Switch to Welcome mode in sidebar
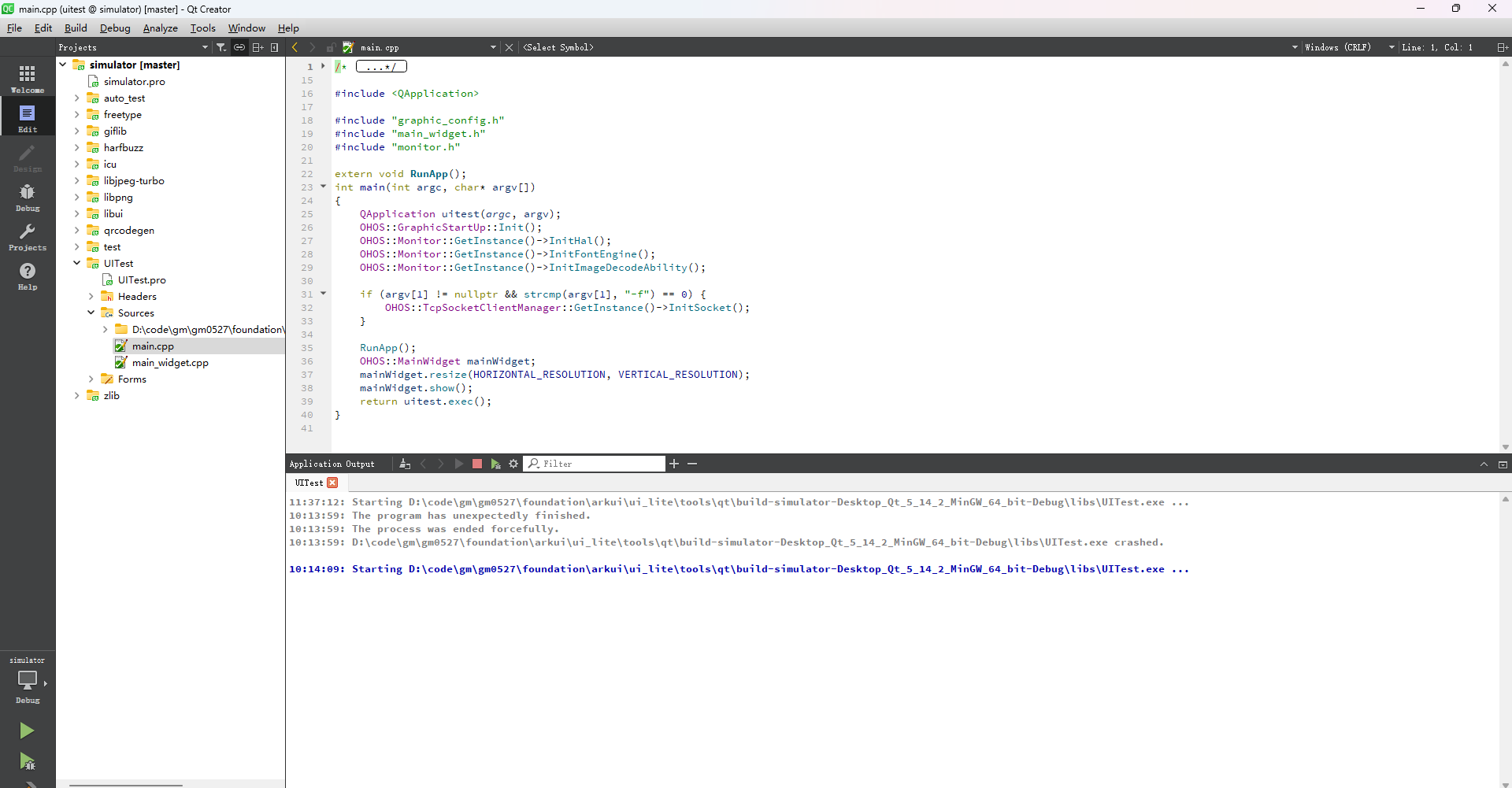This screenshot has height=788, width=1512. (x=28, y=78)
